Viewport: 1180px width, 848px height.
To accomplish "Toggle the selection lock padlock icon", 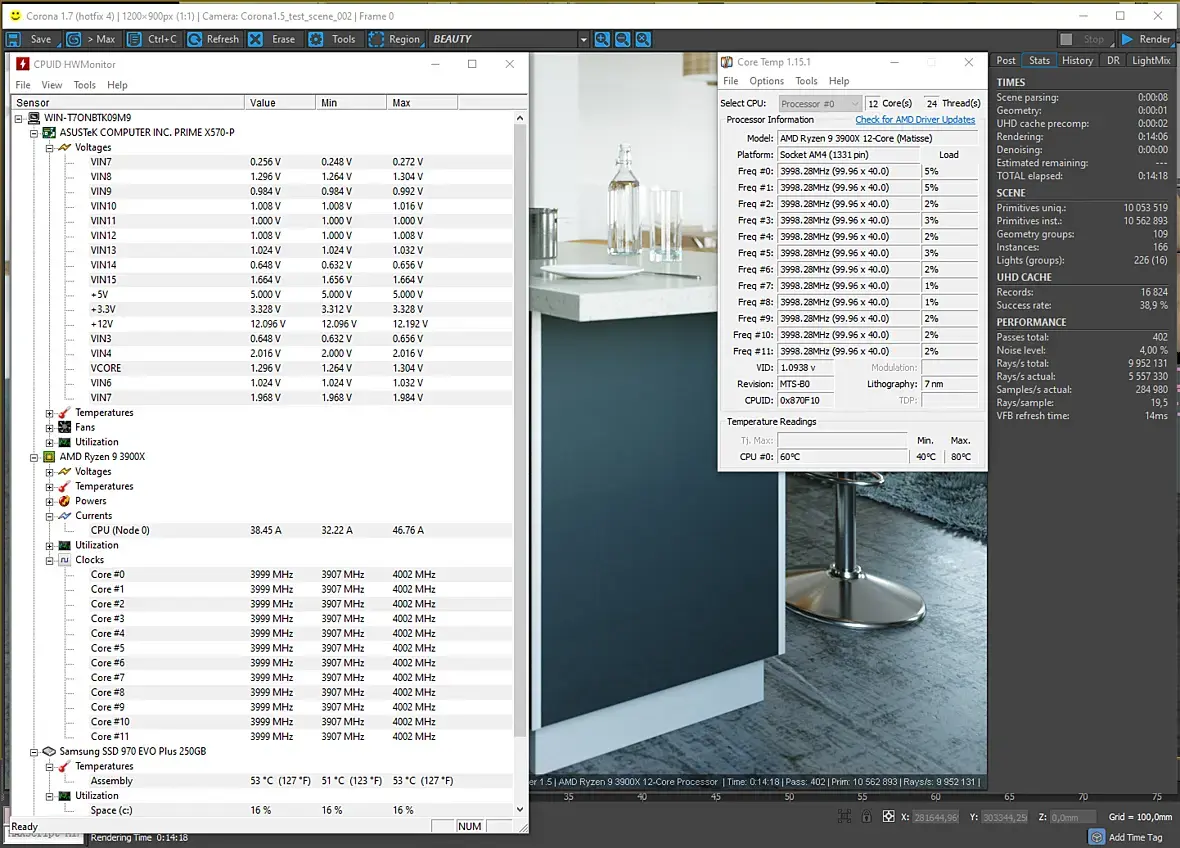I will tap(866, 817).
